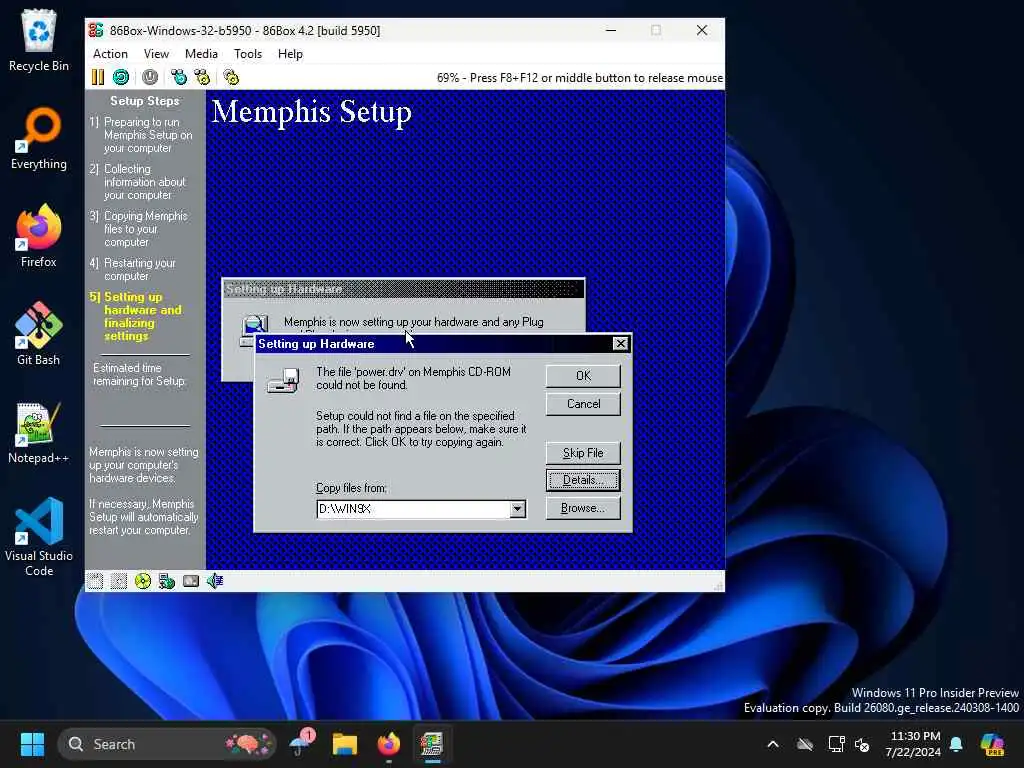Select the Git Bash desktop shortcut
Viewport: 1024px width, 768px height.
pos(39,334)
